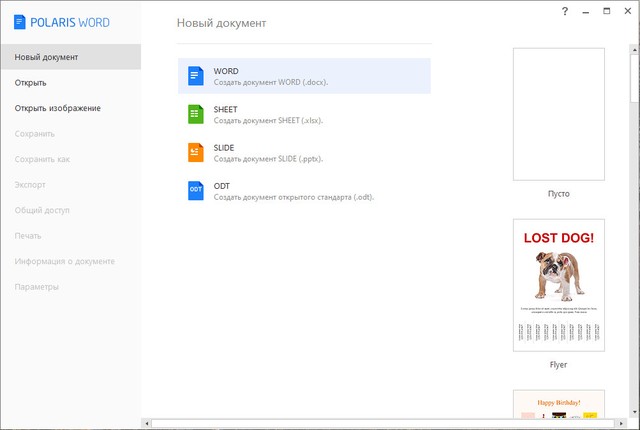Click the green SHEET spreadsheet icon
This screenshot has width=640, height=430.
(x=195, y=114)
